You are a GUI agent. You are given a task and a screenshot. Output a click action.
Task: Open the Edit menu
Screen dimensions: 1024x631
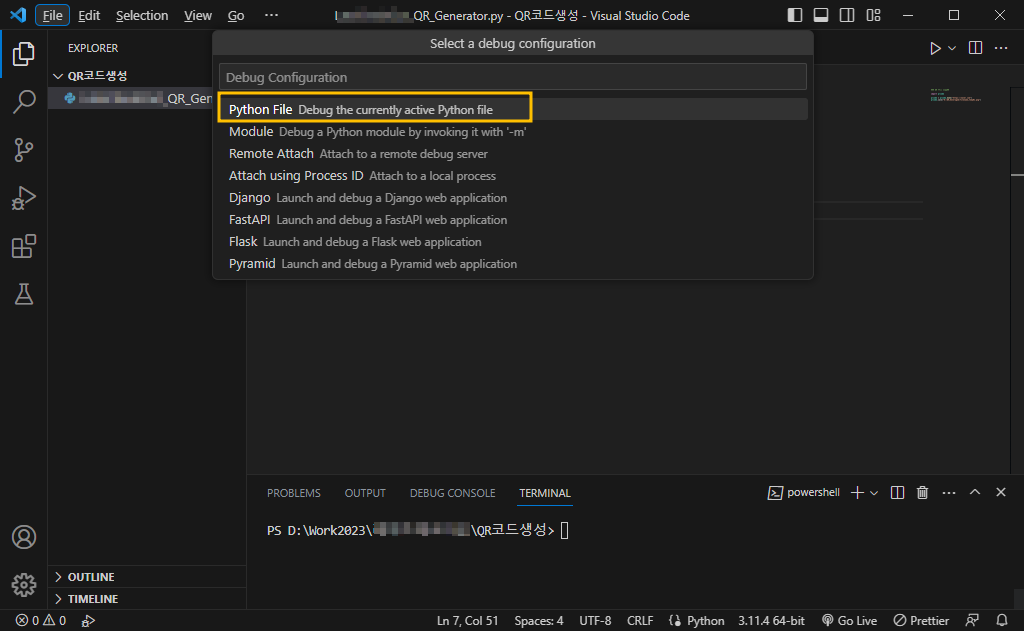tap(89, 15)
